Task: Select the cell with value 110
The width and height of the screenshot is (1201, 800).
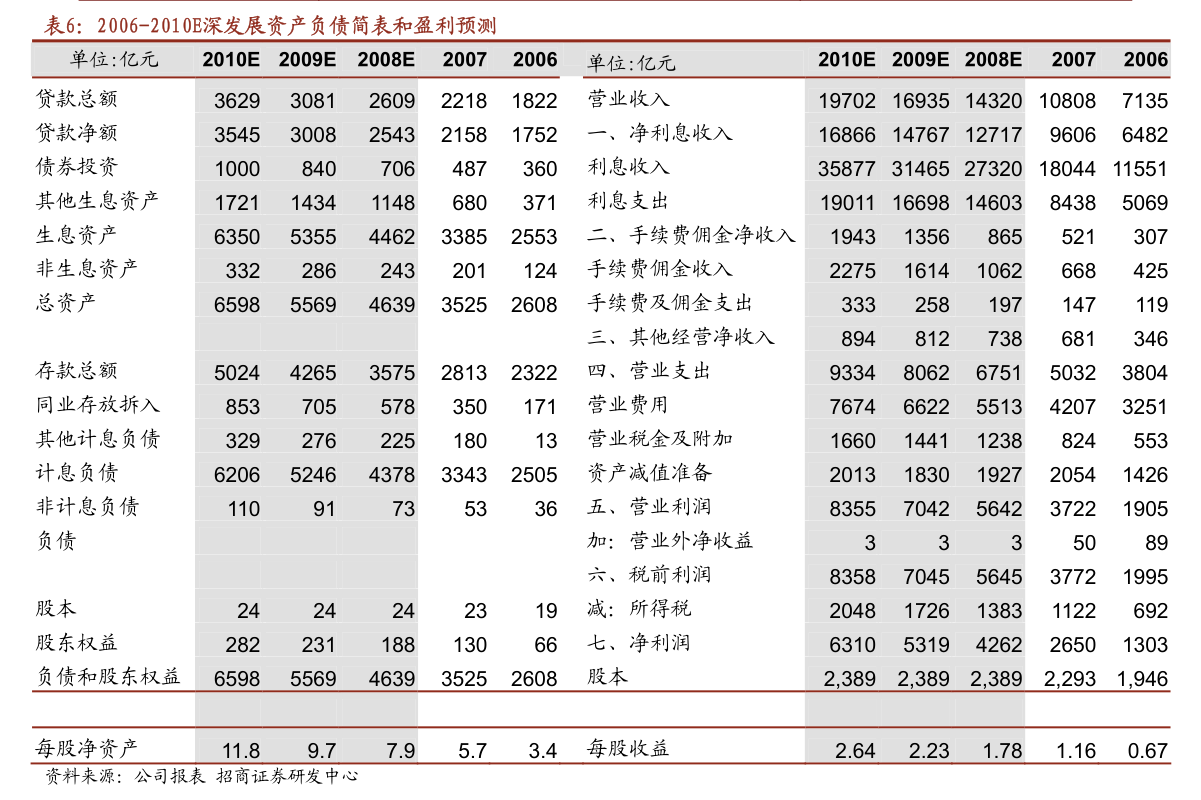Action: (243, 509)
